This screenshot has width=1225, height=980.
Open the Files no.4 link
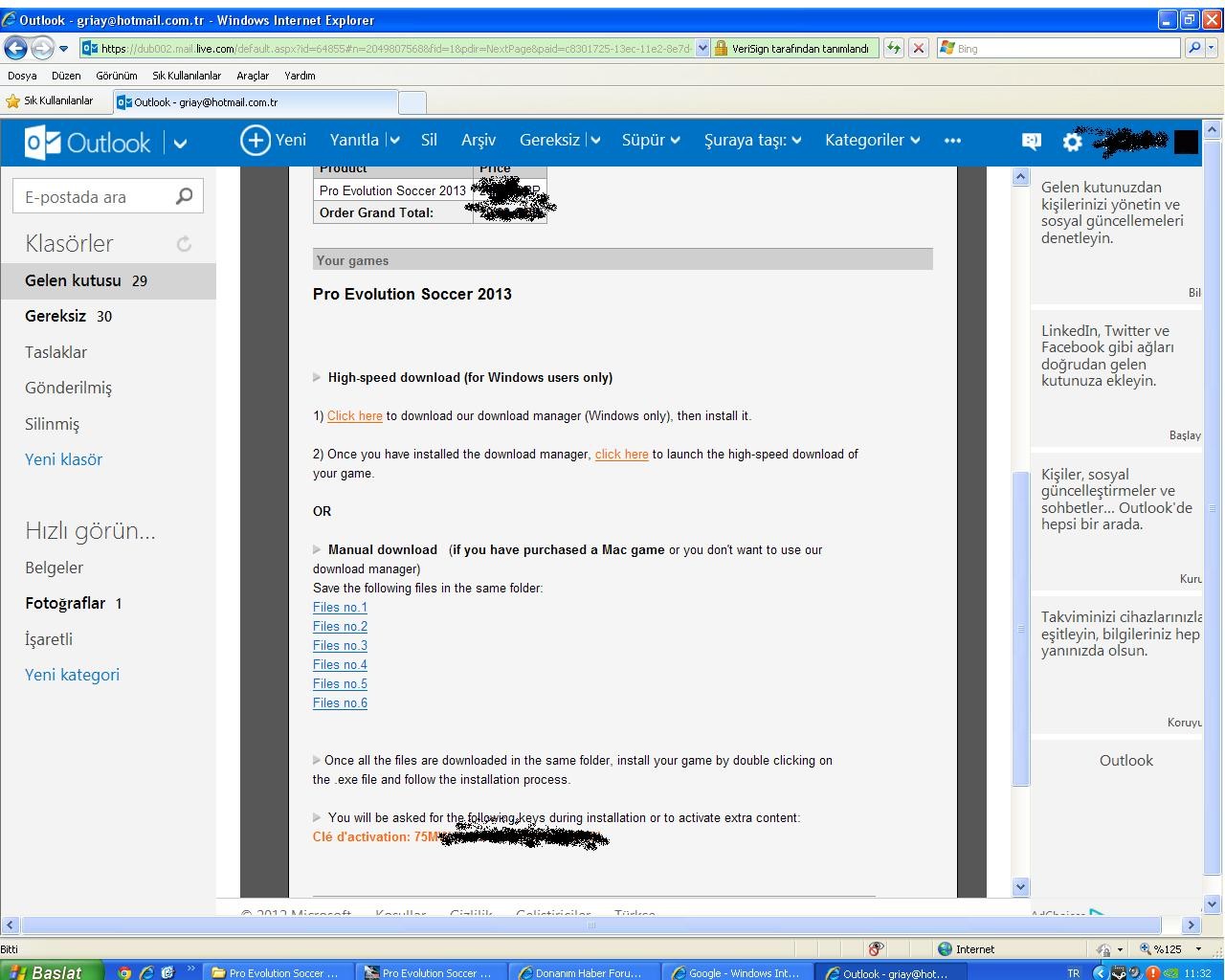tap(340, 664)
